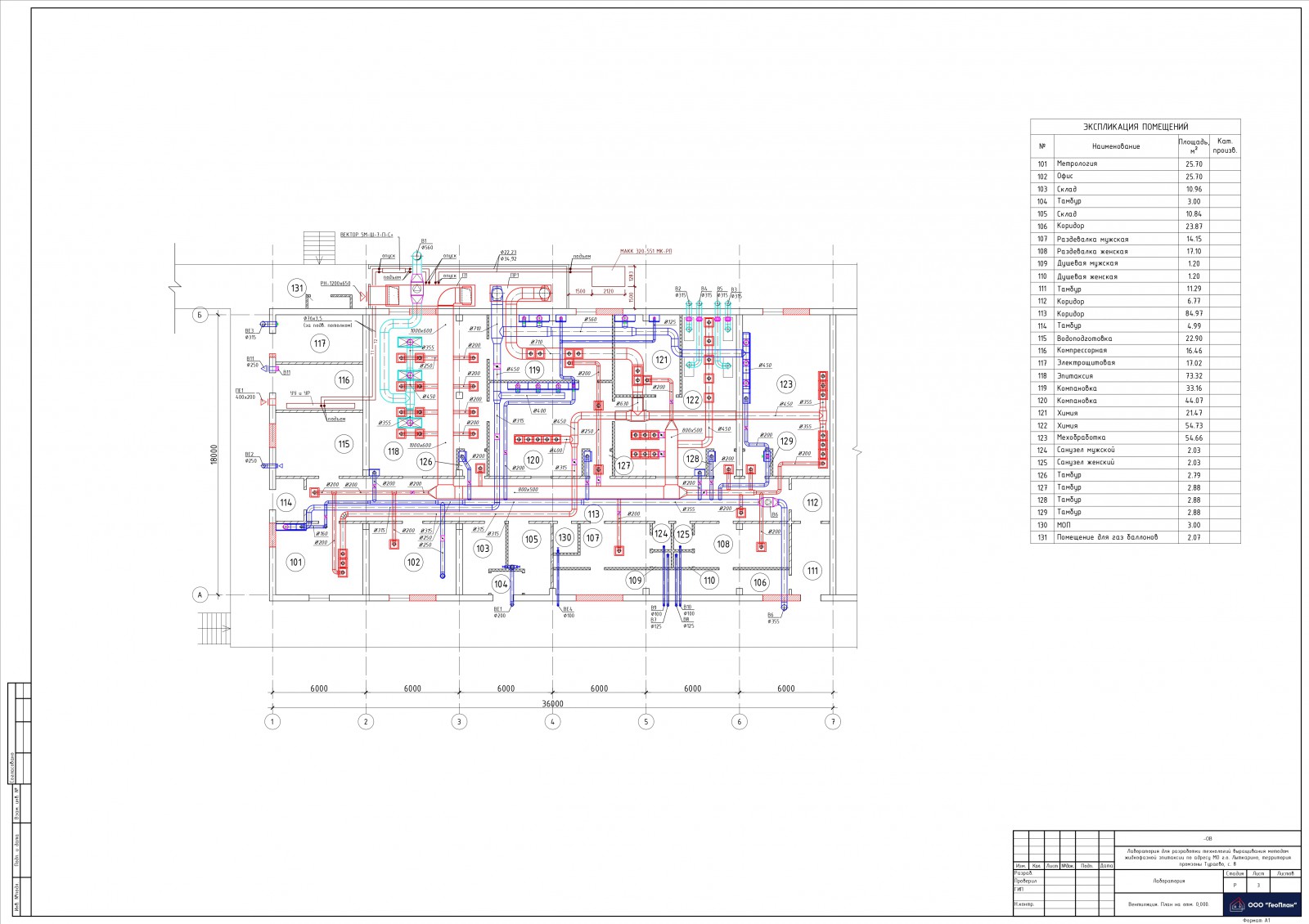Click "Вентиляция. План на отм. 0,000." title
This screenshot has height=924, width=1309.
[x=1168, y=904]
